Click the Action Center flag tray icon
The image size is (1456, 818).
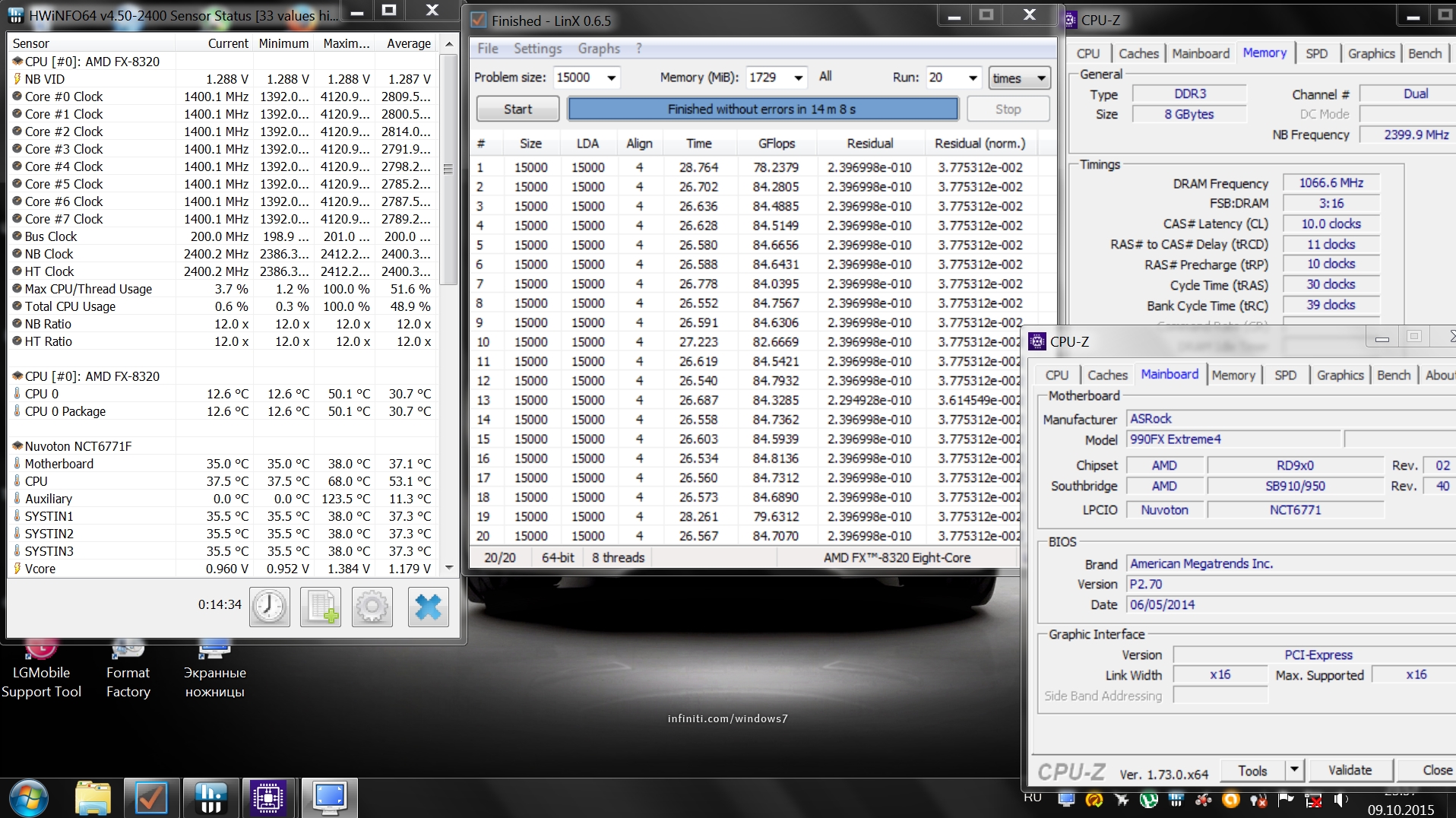pyautogui.click(x=1286, y=799)
